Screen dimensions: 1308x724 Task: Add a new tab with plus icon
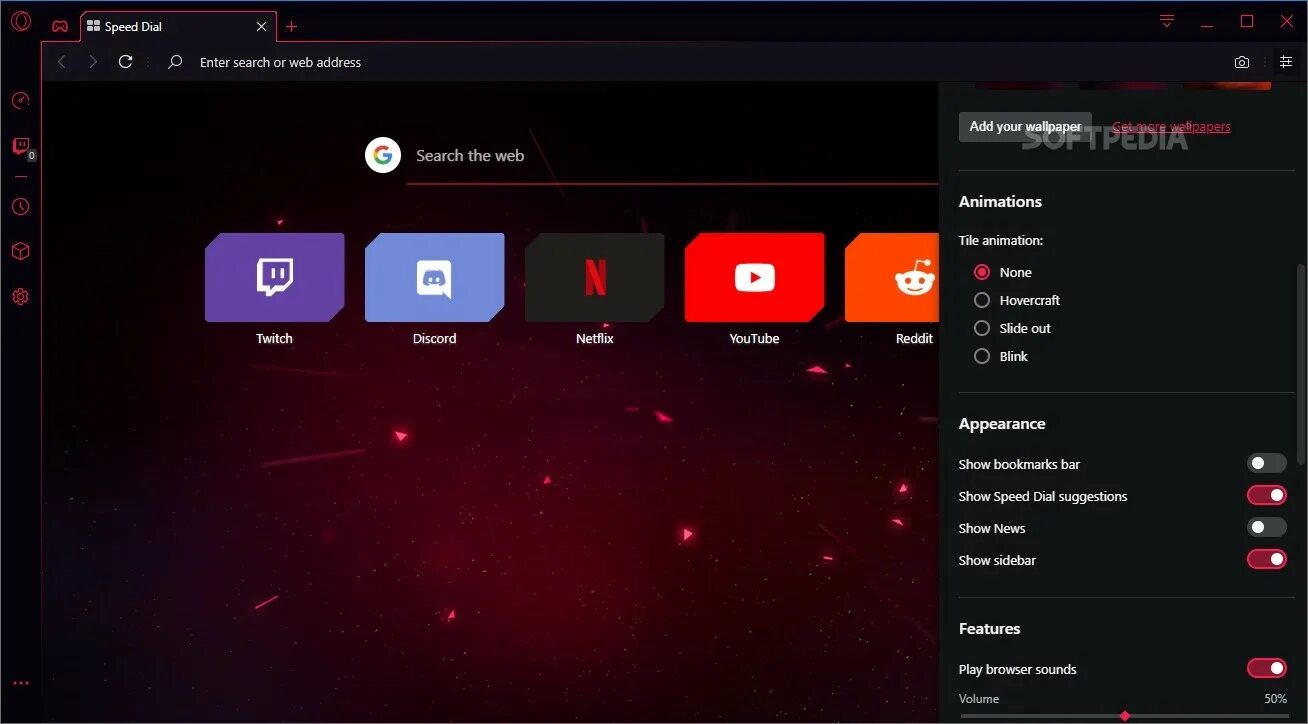click(x=291, y=27)
